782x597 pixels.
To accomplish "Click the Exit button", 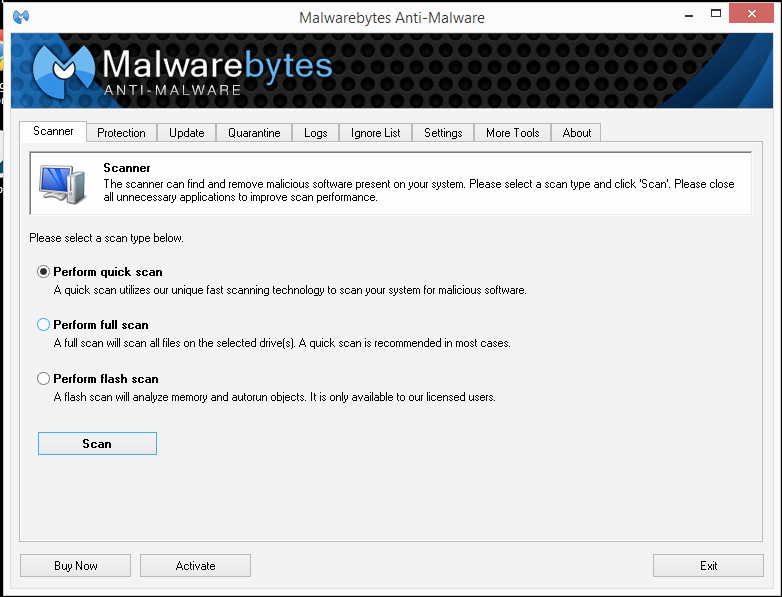I will tap(708, 566).
